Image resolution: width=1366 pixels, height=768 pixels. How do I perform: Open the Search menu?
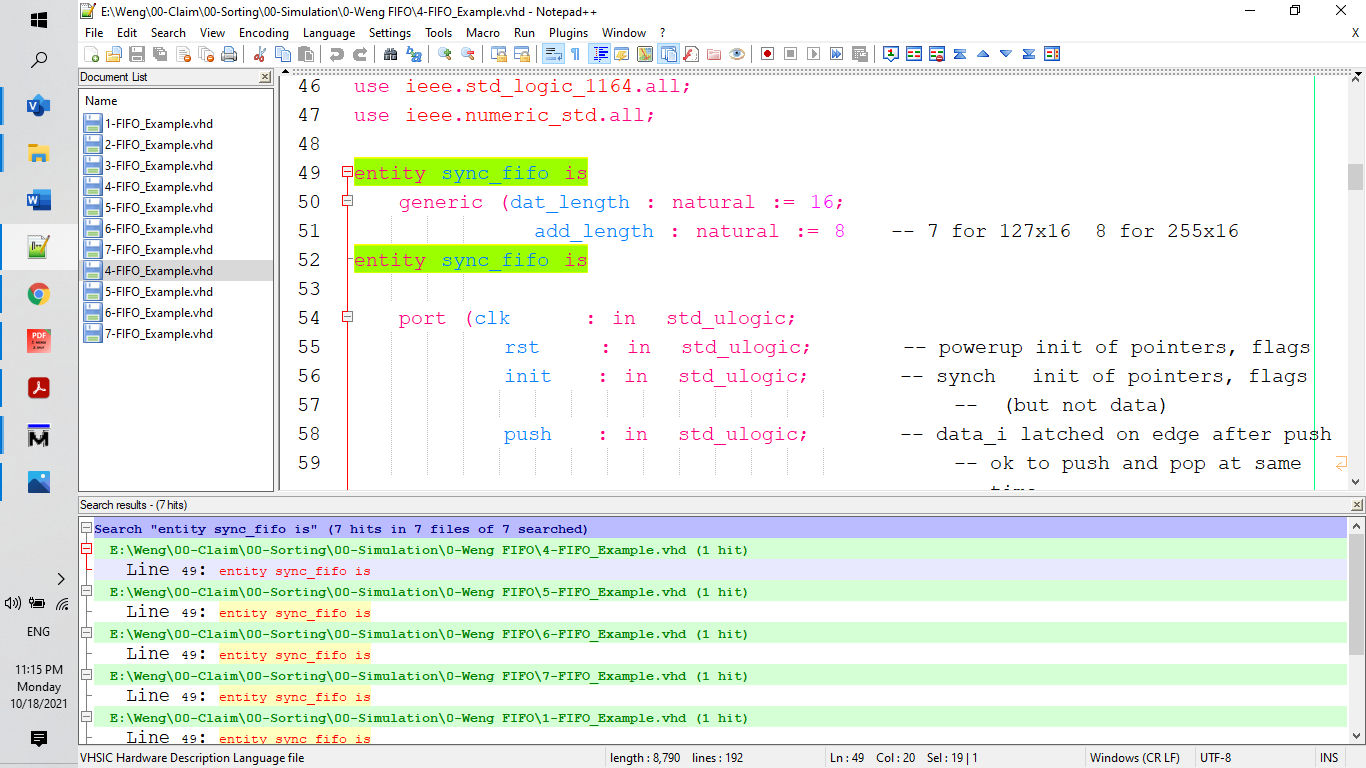pos(168,33)
